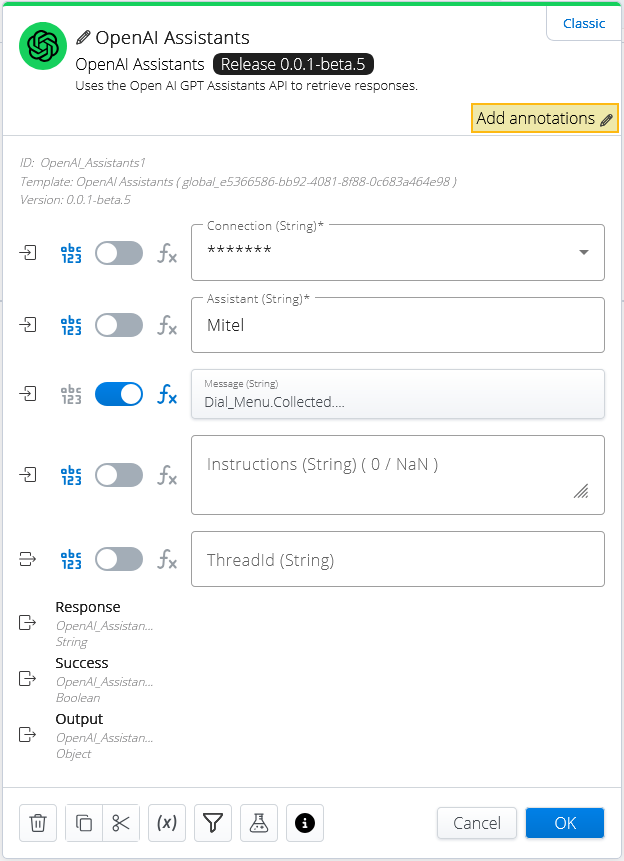Screen dimensions: 624x861
Task: Open the Message expression Dial_Menu.Collected field
Action: 398,394
